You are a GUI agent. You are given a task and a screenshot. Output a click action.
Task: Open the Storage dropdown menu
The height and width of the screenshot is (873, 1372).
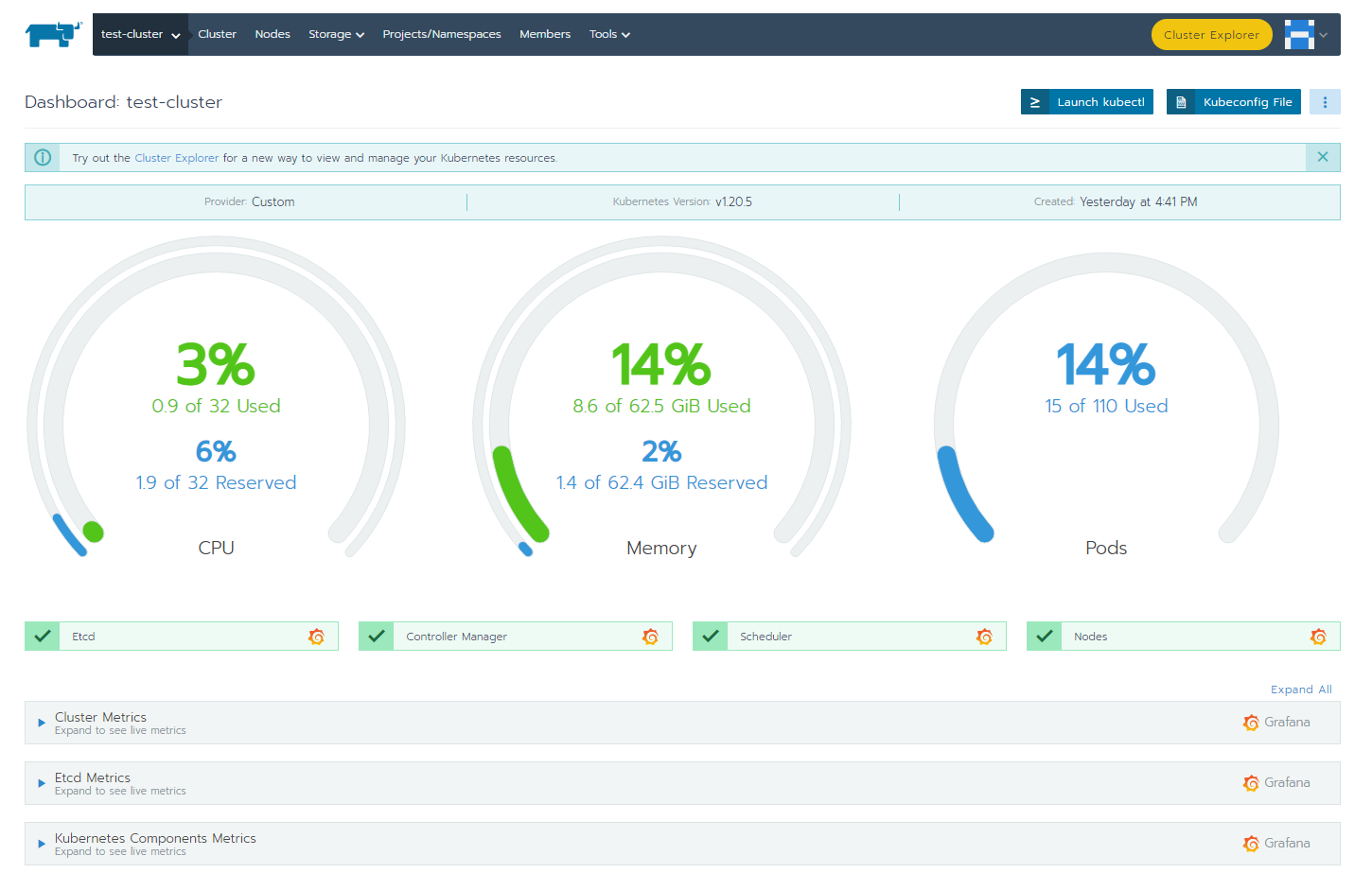336,34
